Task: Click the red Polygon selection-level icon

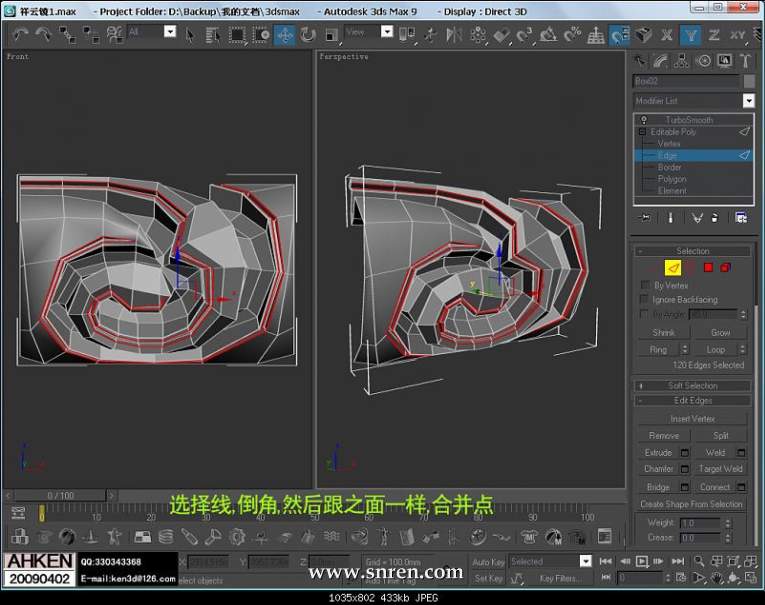Action: pos(708,267)
